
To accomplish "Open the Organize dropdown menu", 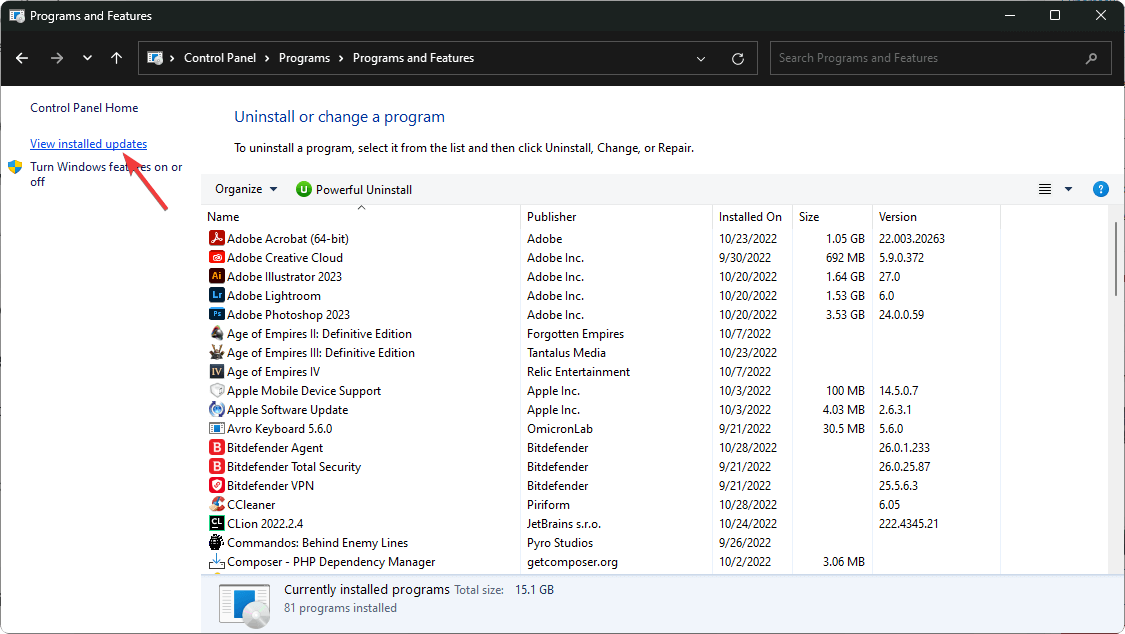I will click(245, 189).
